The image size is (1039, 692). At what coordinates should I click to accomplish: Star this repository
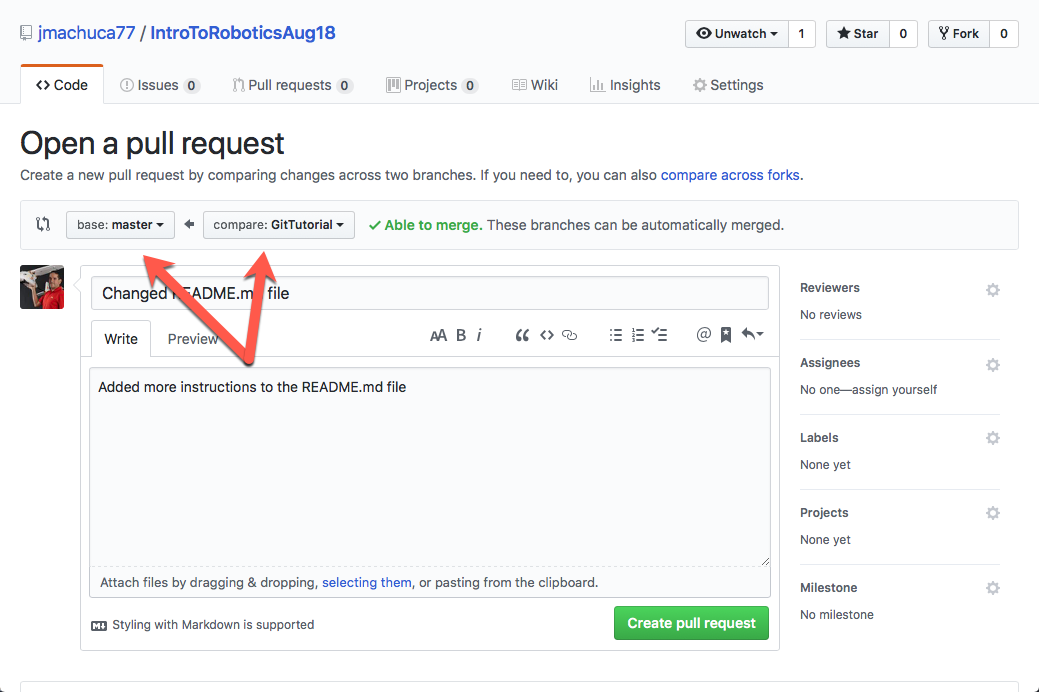[857, 34]
